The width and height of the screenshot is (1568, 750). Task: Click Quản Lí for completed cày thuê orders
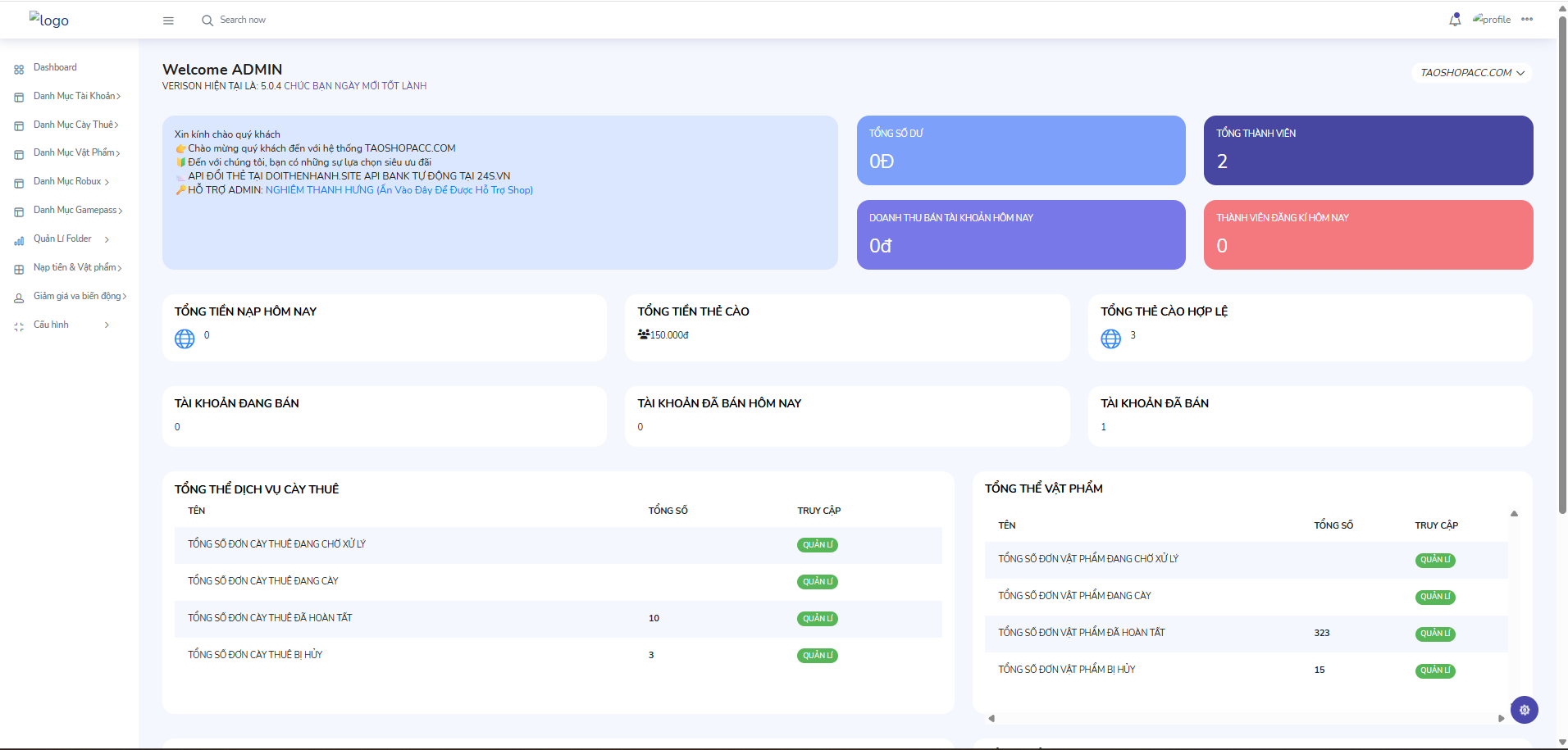[817, 619]
